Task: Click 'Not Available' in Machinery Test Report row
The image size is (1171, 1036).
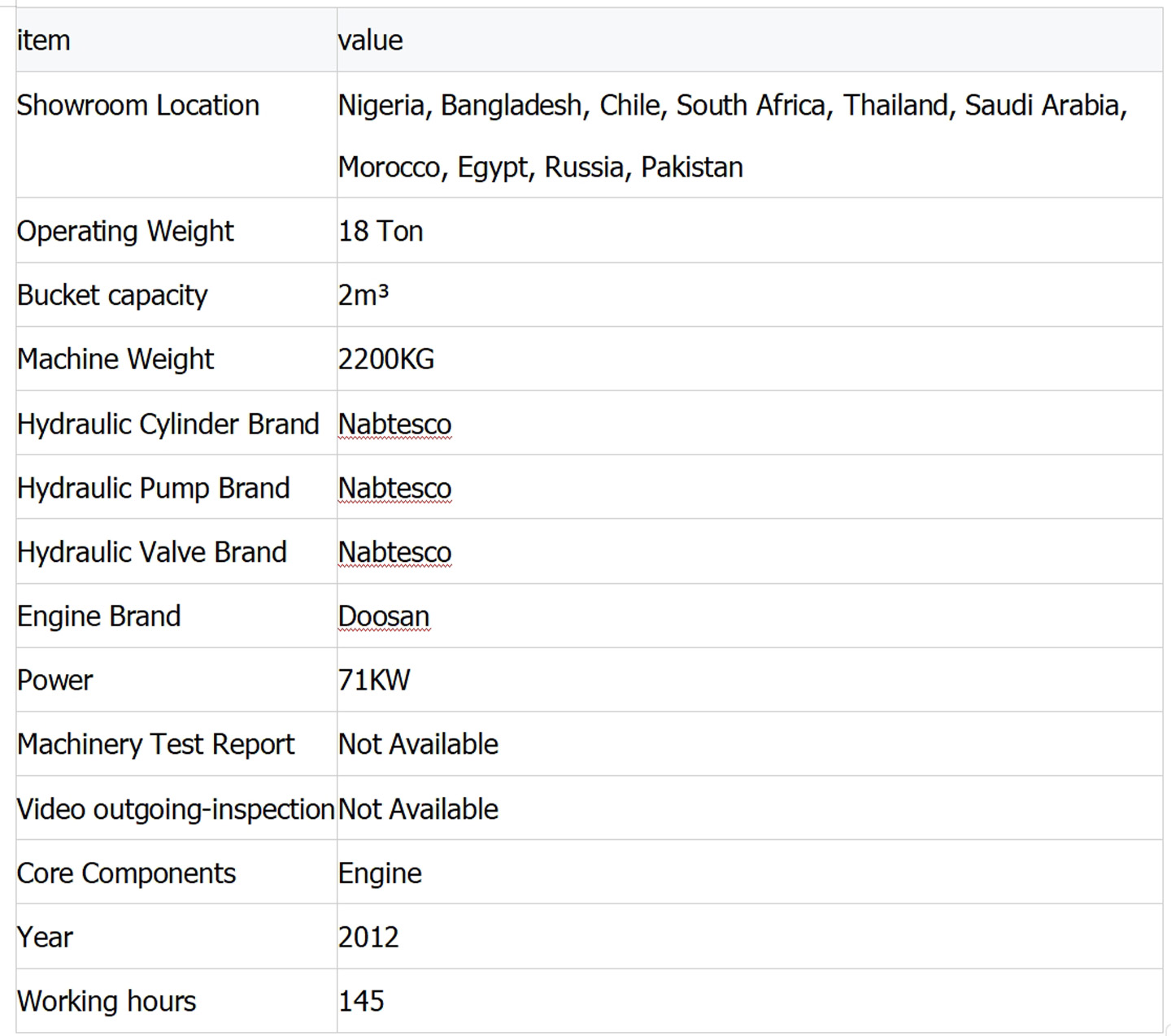Action: (418, 745)
